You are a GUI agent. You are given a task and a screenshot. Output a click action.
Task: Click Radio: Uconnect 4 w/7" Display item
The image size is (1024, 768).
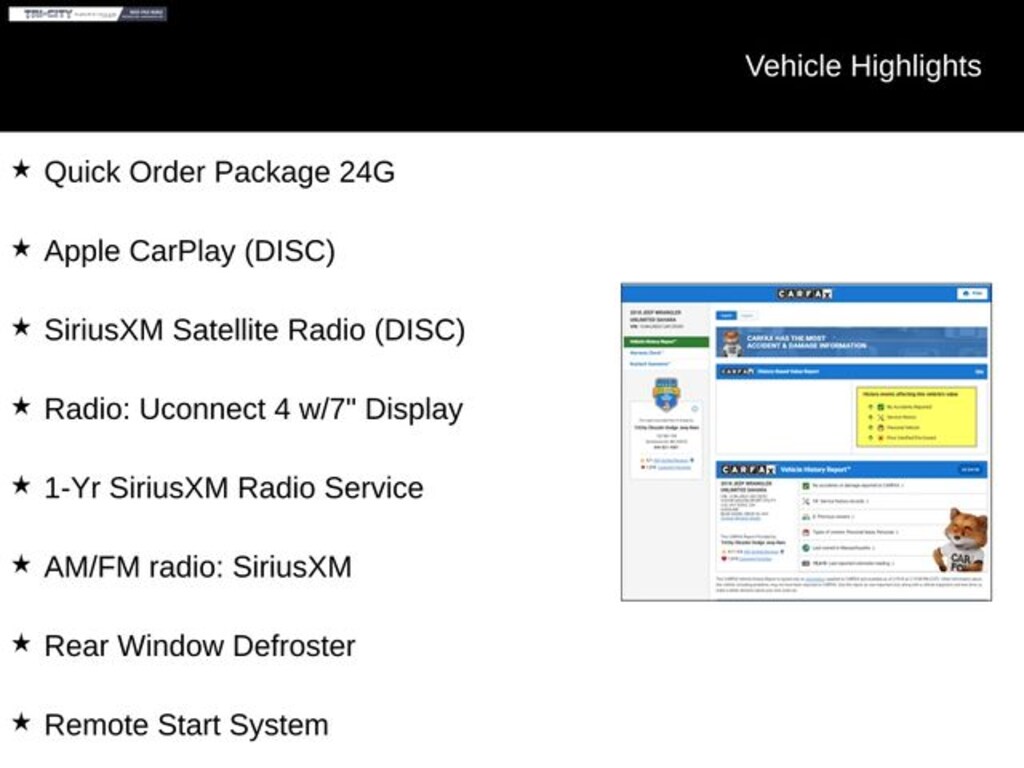coord(253,409)
